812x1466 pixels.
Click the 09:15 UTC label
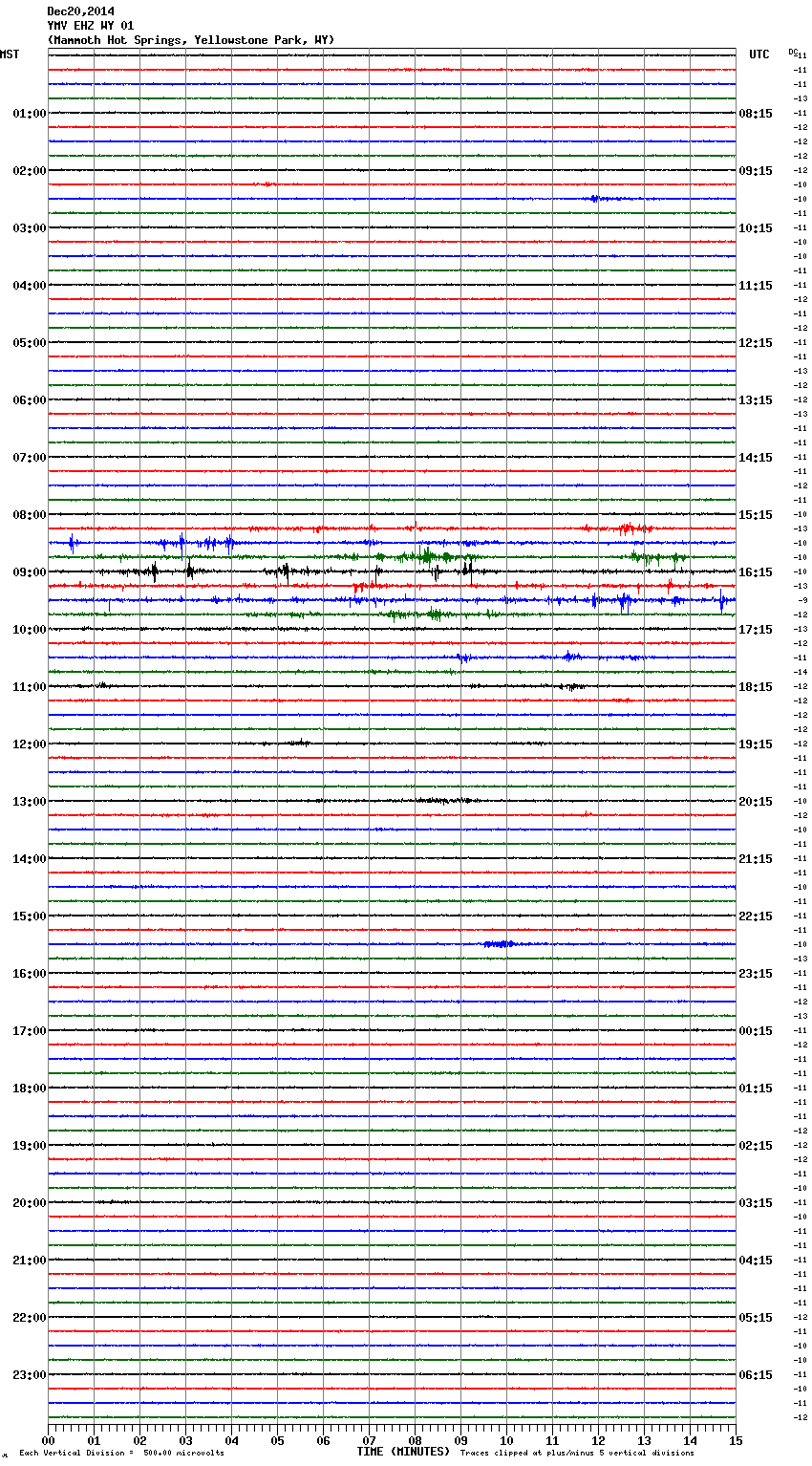coord(756,171)
